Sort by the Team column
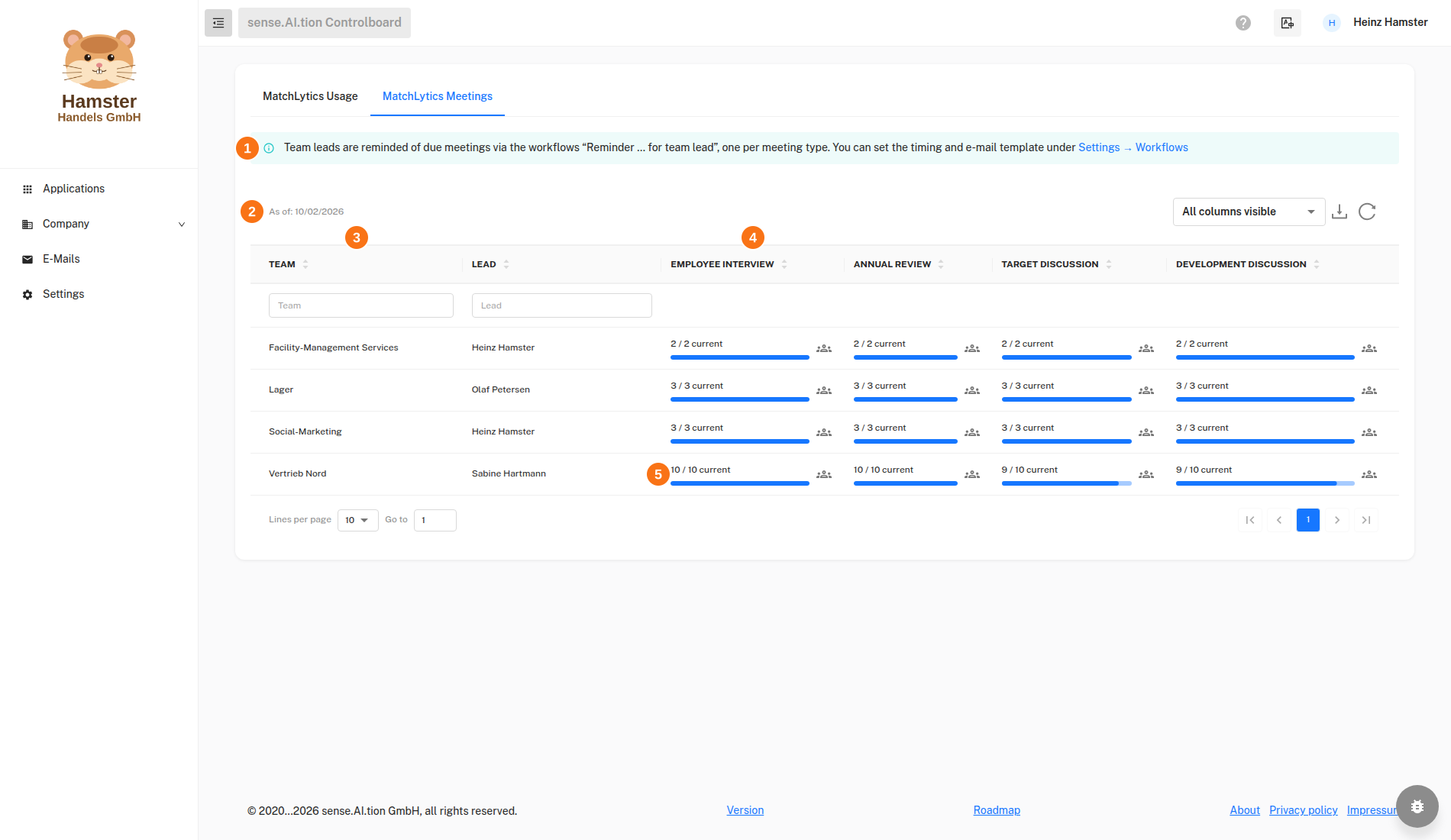The image size is (1451, 840). coord(305,264)
